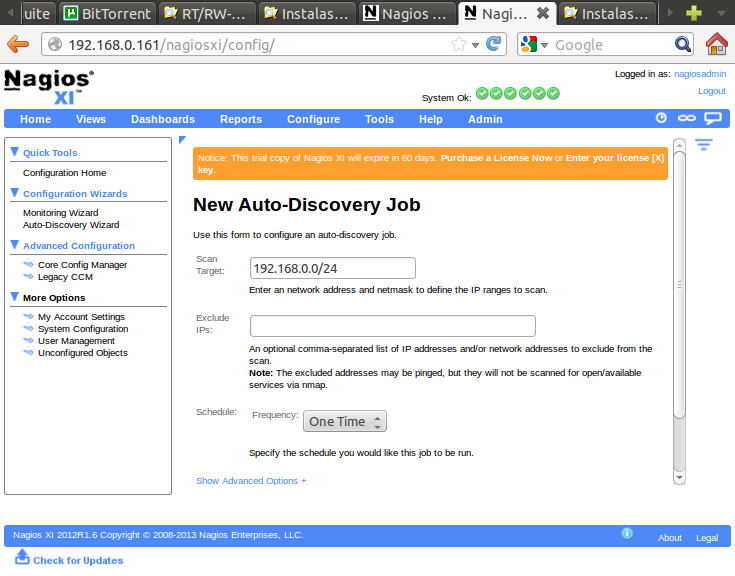The height and width of the screenshot is (576, 735).
Task: Click the chain link permalink icon
Action: [687, 118]
